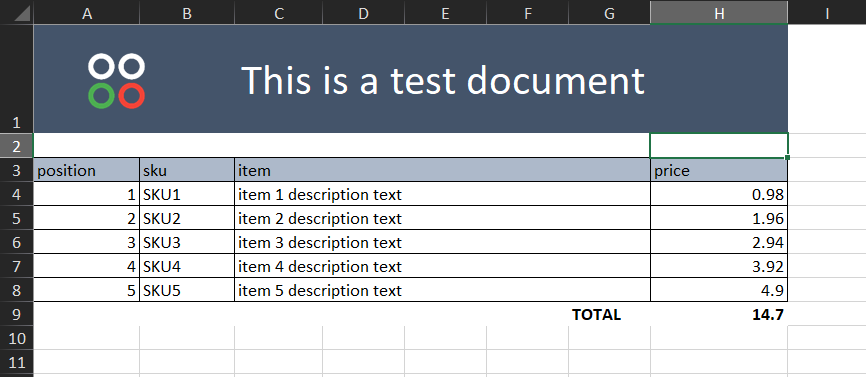Select row 11 header

[17, 362]
